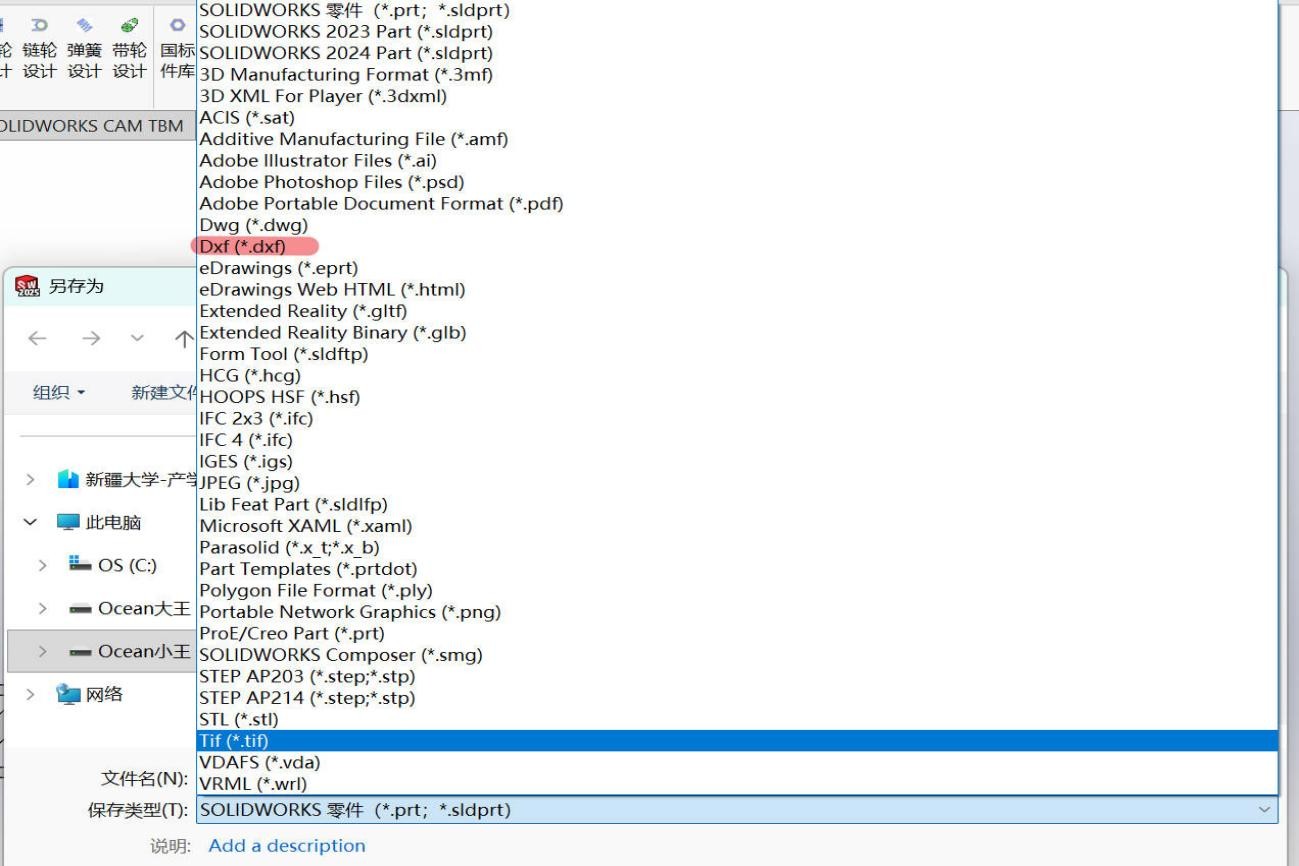Screen dimensions: 1299x866
Task: Open the recent locations chevron dropdown
Action: pos(138,338)
